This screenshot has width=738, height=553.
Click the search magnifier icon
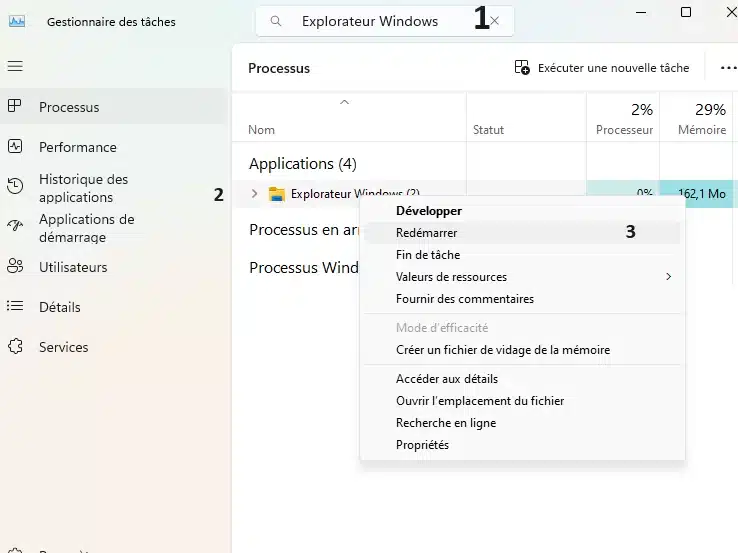click(276, 21)
